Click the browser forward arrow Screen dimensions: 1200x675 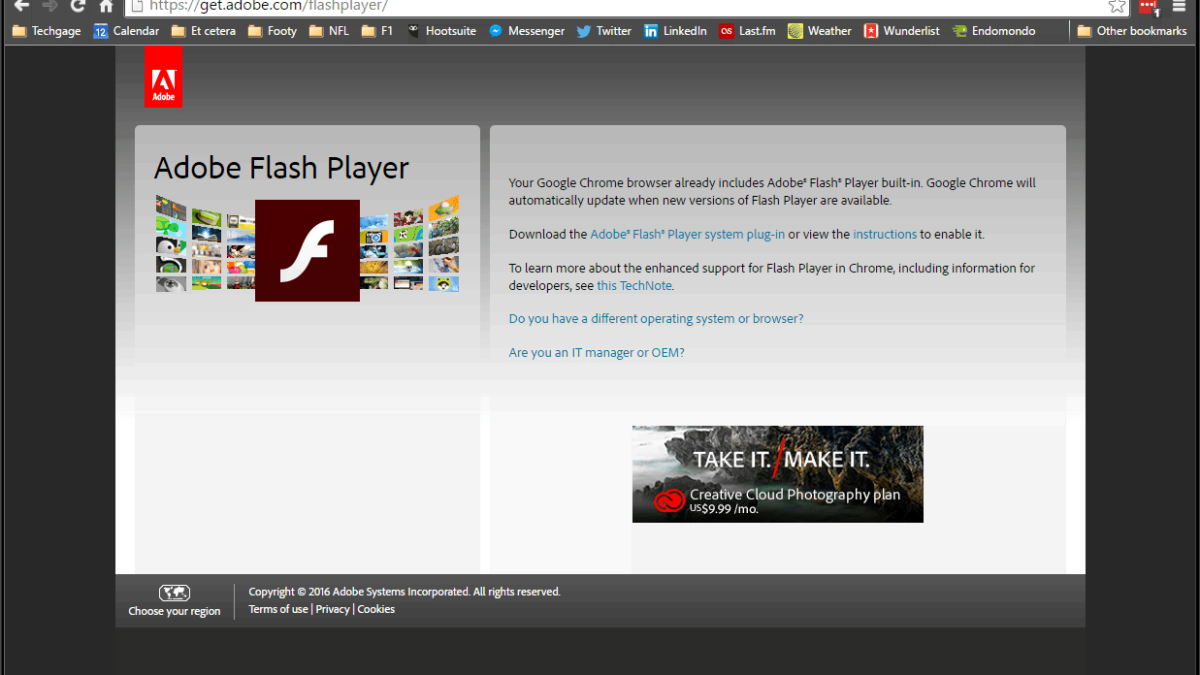[50, 5]
